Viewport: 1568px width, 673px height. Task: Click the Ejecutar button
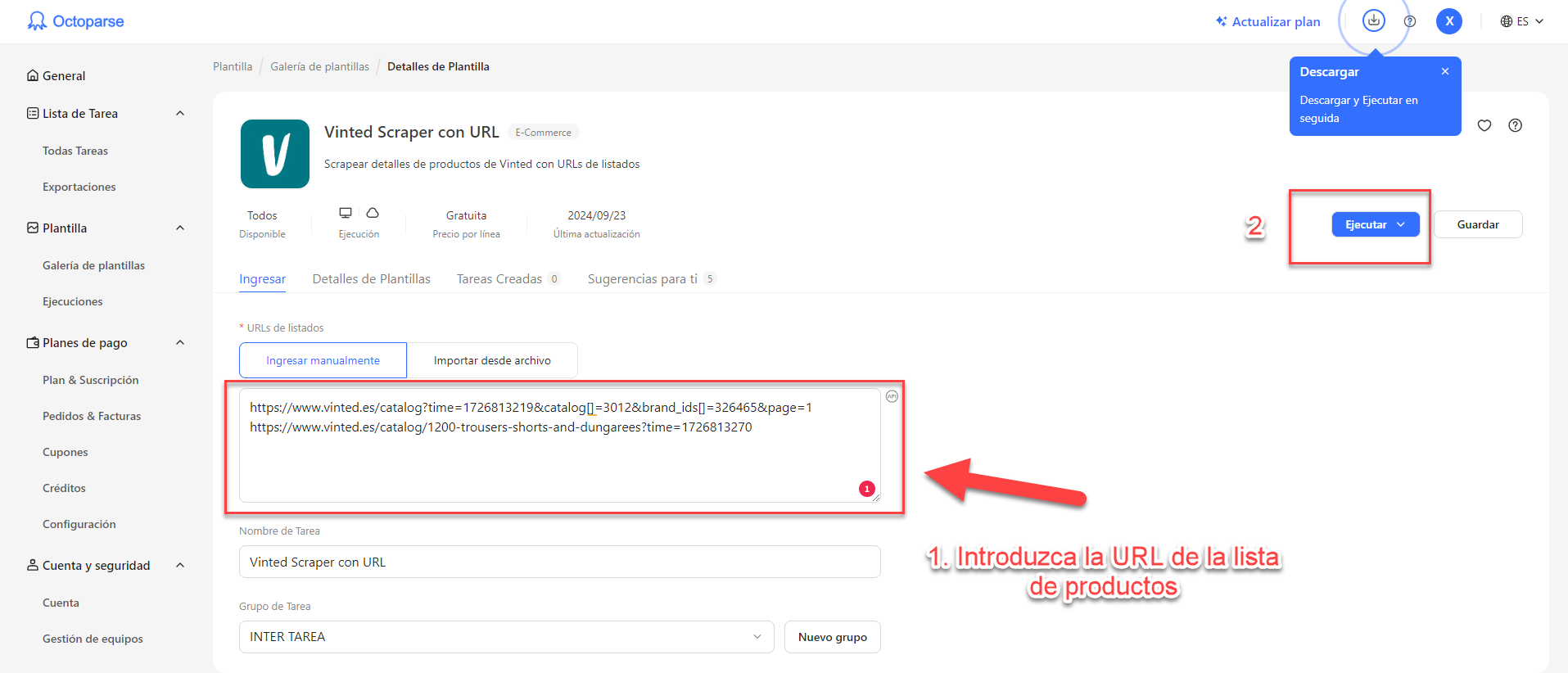point(1376,224)
